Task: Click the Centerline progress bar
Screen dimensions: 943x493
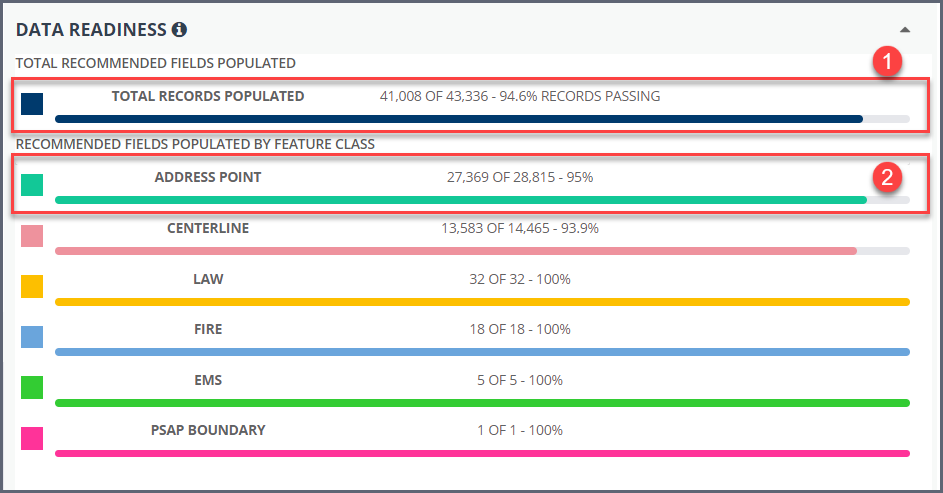Action: pyautogui.click(x=482, y=251)
